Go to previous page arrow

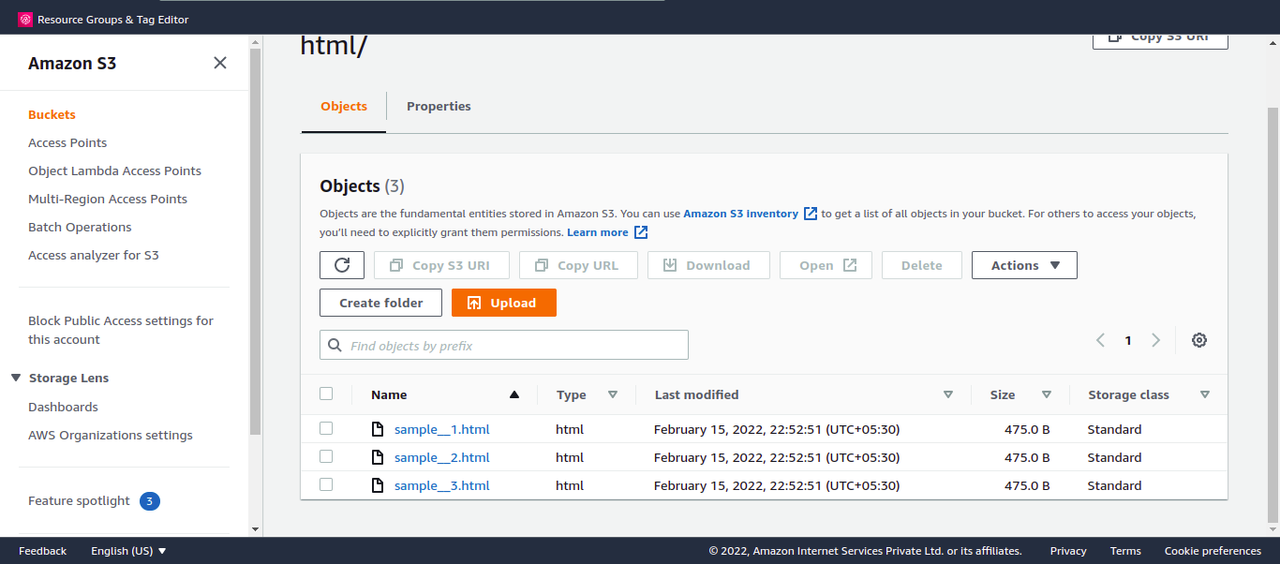(x=1100, y=340)
